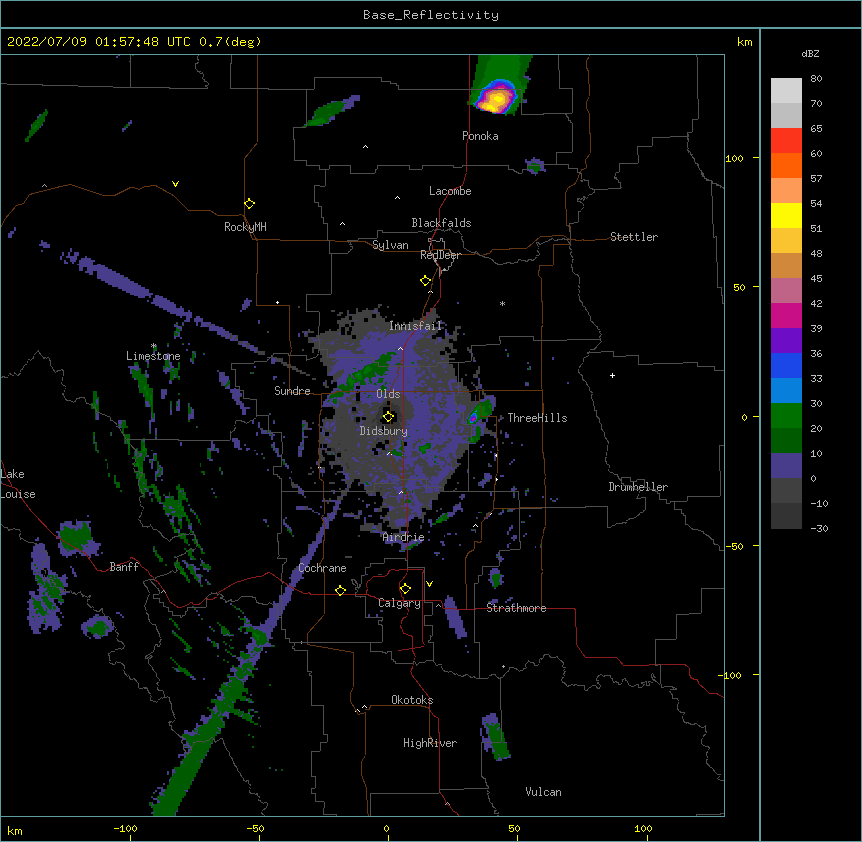
Task: Click the 80 dBZ light gray swatch
Action: (786, 91)
